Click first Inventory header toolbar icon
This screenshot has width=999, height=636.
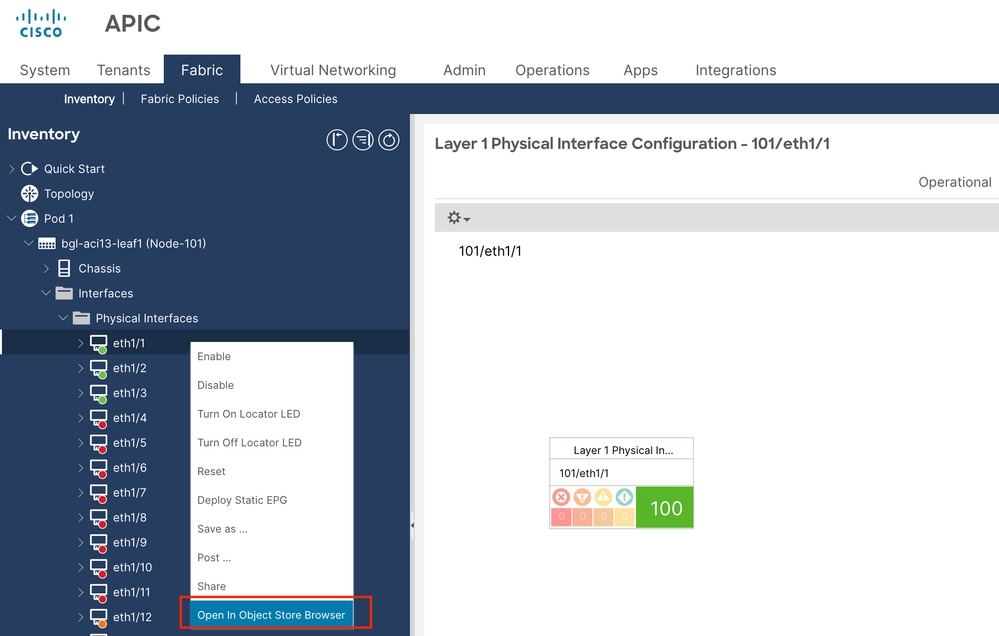click(x=337, y=140)
